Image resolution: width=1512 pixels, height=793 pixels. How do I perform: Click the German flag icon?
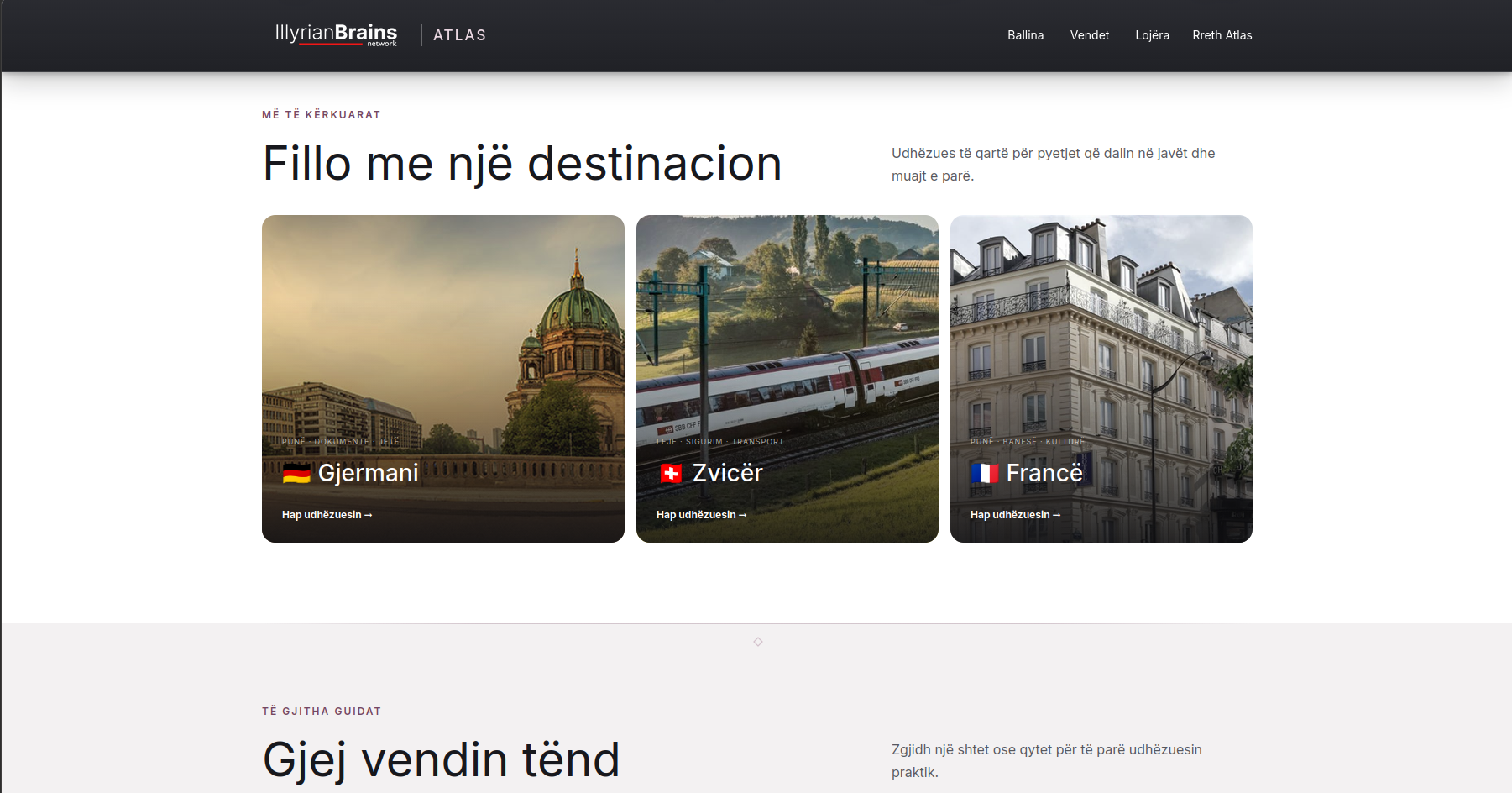(x=296, y=474)
